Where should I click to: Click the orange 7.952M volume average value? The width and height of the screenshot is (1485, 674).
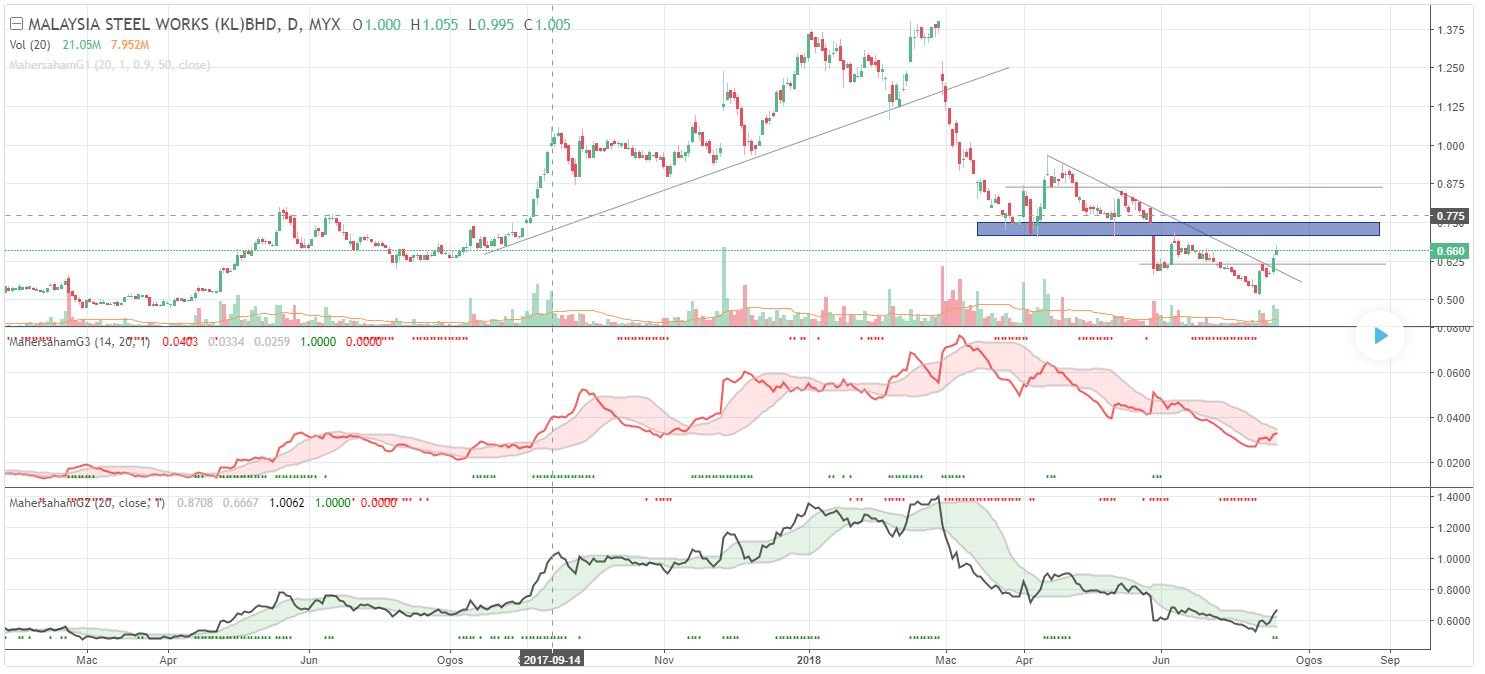click(x=130, y=44)
